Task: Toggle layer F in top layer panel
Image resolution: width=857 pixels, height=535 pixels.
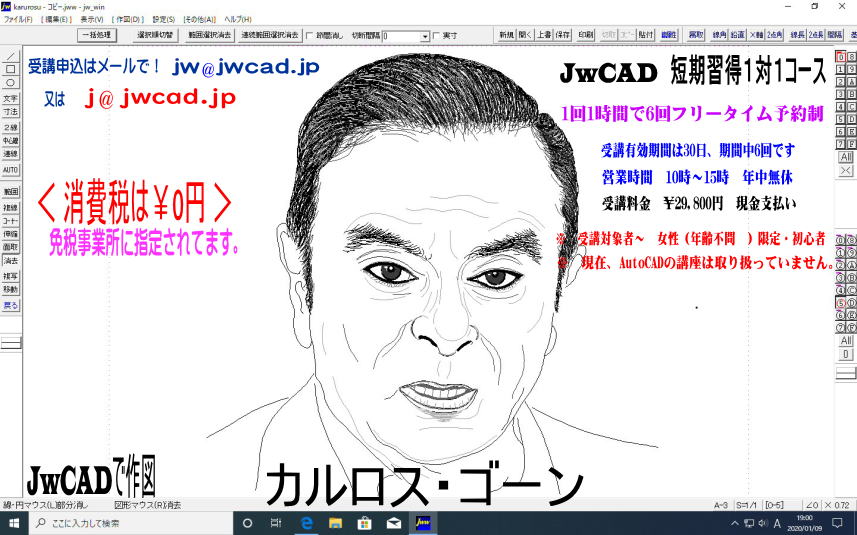Action: (x=852, y=144)
